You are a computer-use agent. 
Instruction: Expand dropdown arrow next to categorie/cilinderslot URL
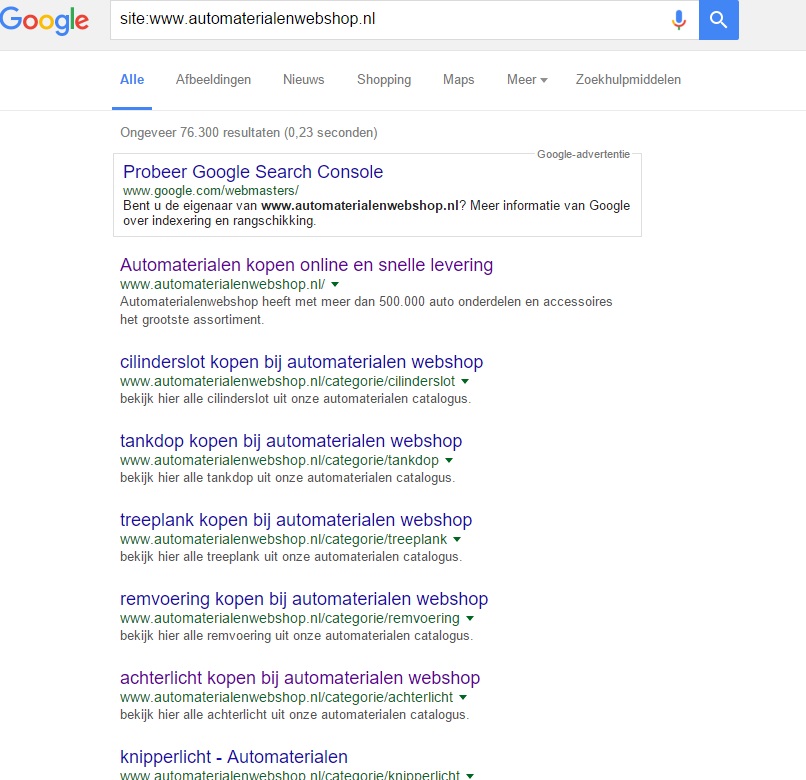[x=465, y=382]
